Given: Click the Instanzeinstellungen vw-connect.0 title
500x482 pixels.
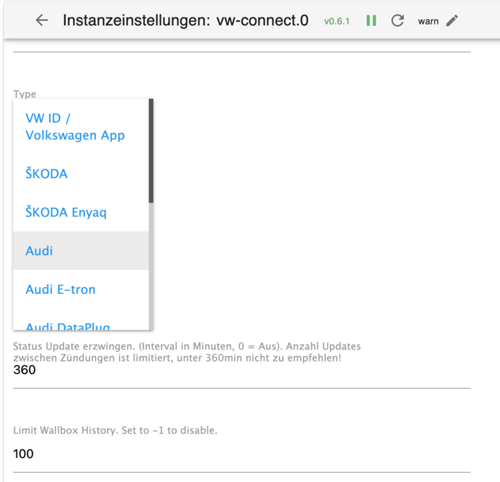Looking at the screenshot, I should pos(186,21).
